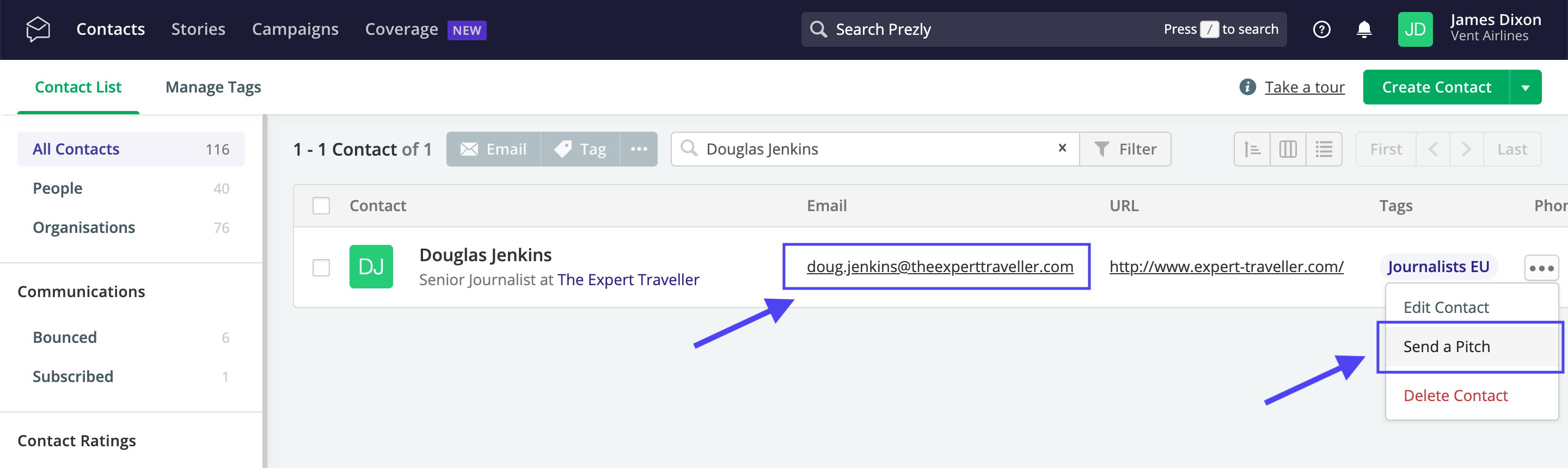1568x468 pixels.
Task: Click the Create Contact button
Action: click(1436, 87)
